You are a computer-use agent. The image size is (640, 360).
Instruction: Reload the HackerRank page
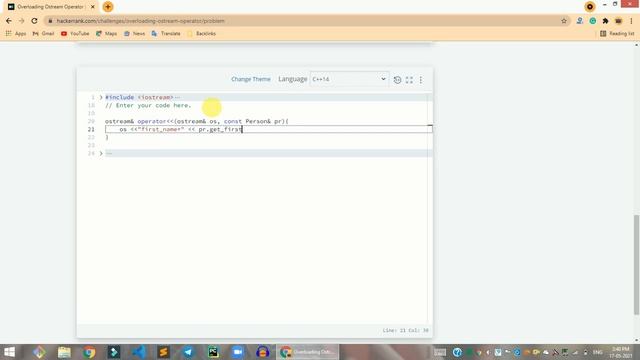click(x=34, y=21)
